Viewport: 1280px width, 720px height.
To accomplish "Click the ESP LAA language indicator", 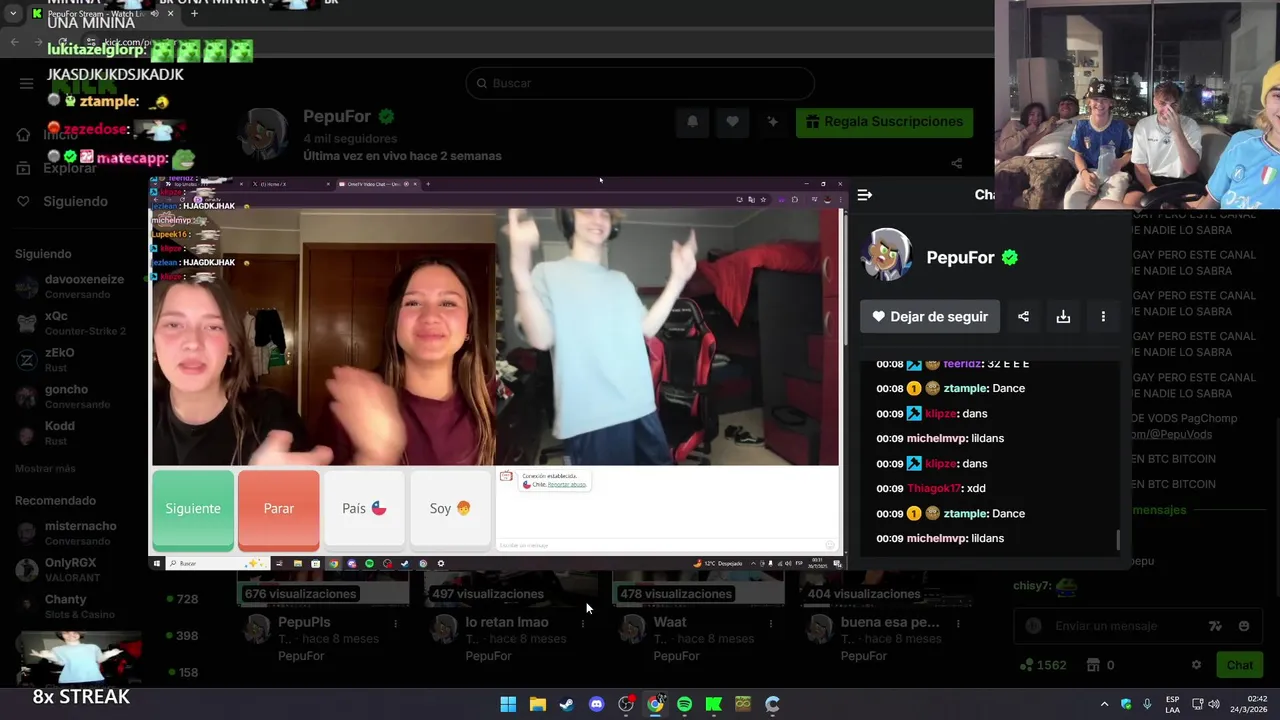I will click(1172, 704).
